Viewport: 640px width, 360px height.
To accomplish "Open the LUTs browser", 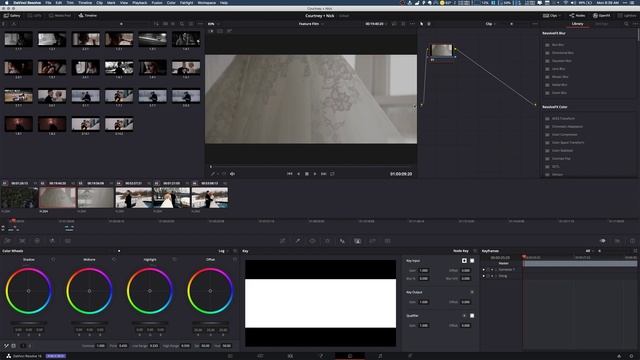I will [x=35, y=16].
